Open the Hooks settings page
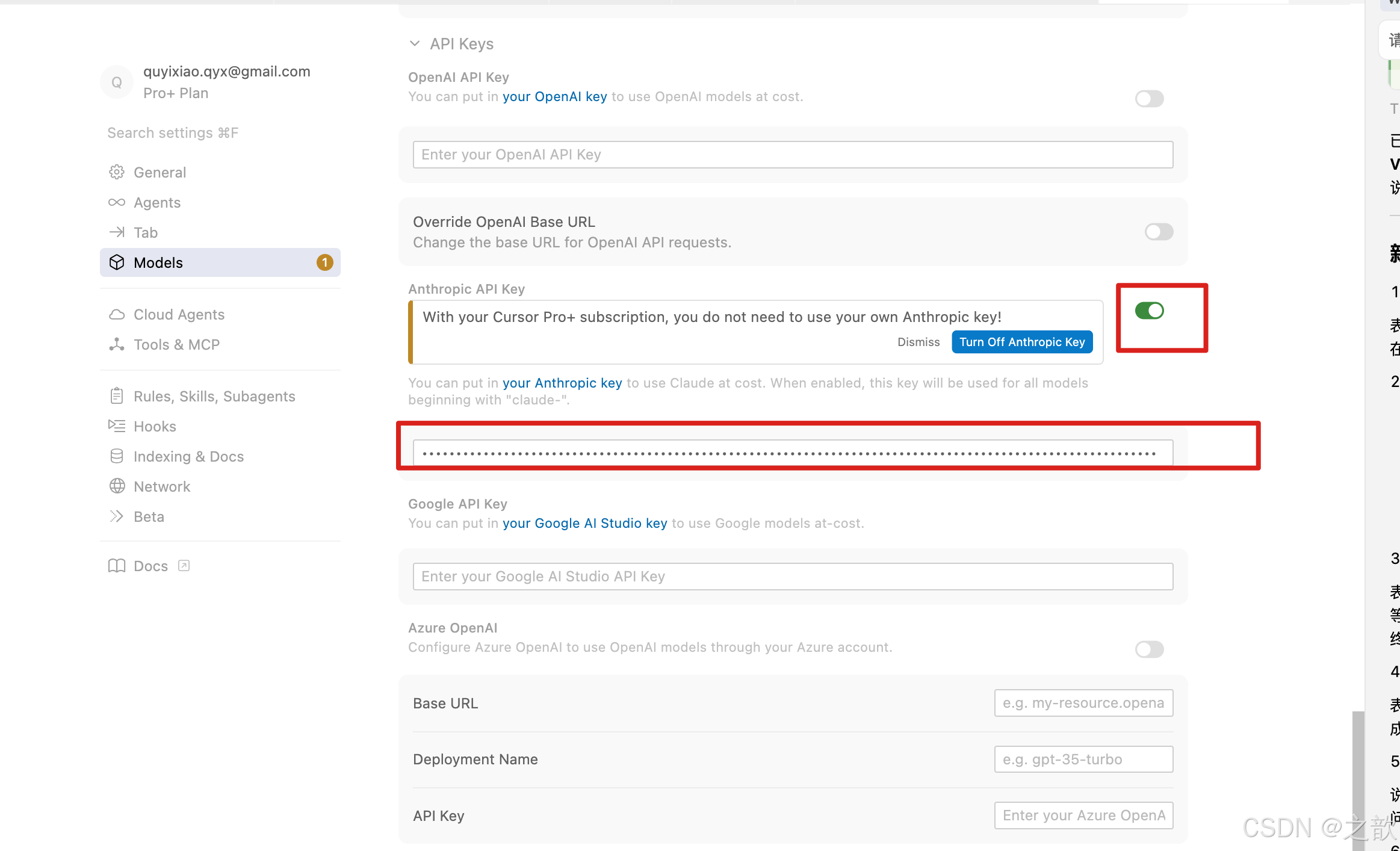The height and width of the screenshot is (851, 1400). click(x=155, y=426)
